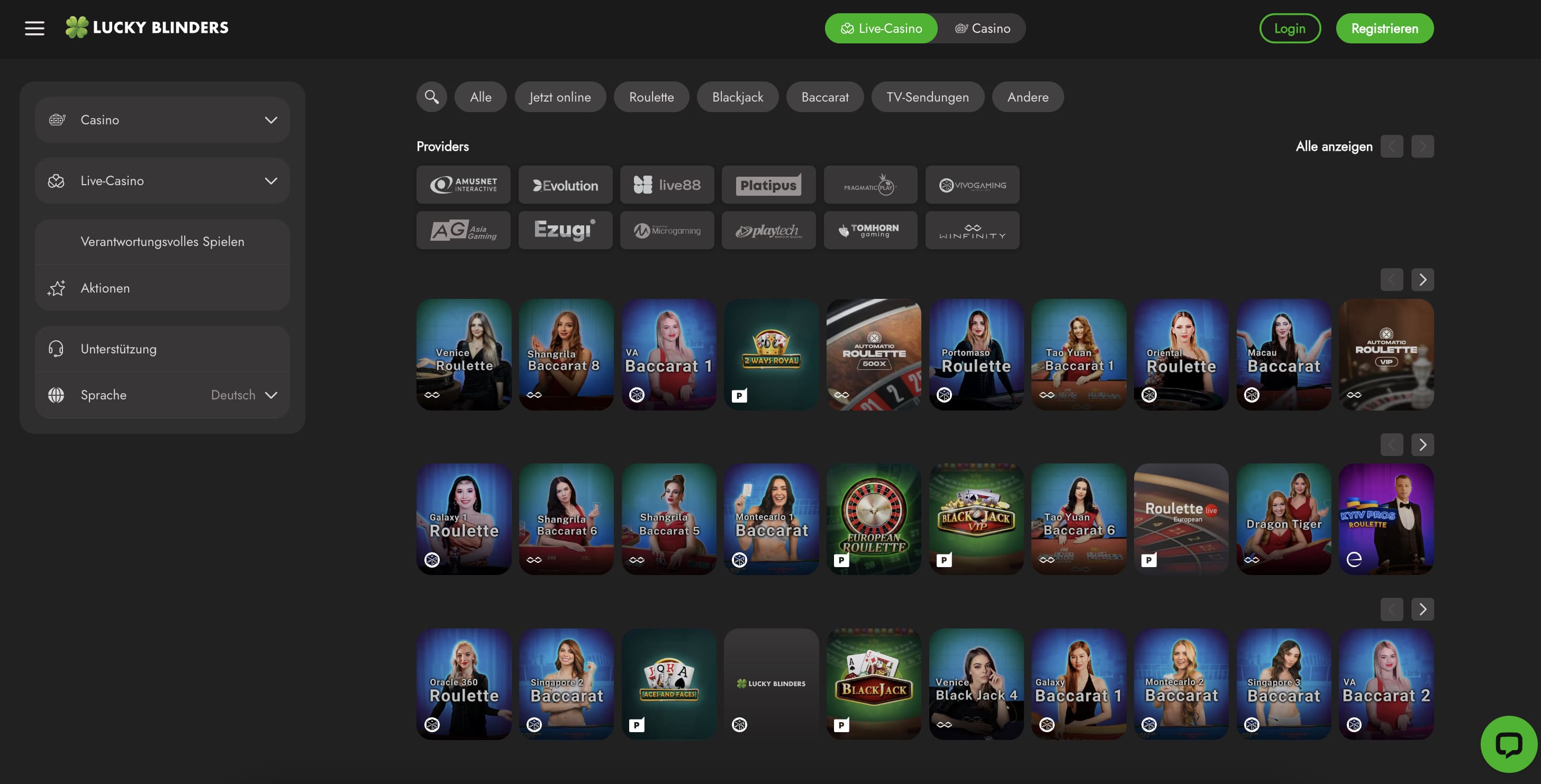Choose the Playtech provider logo

(768, 230)
